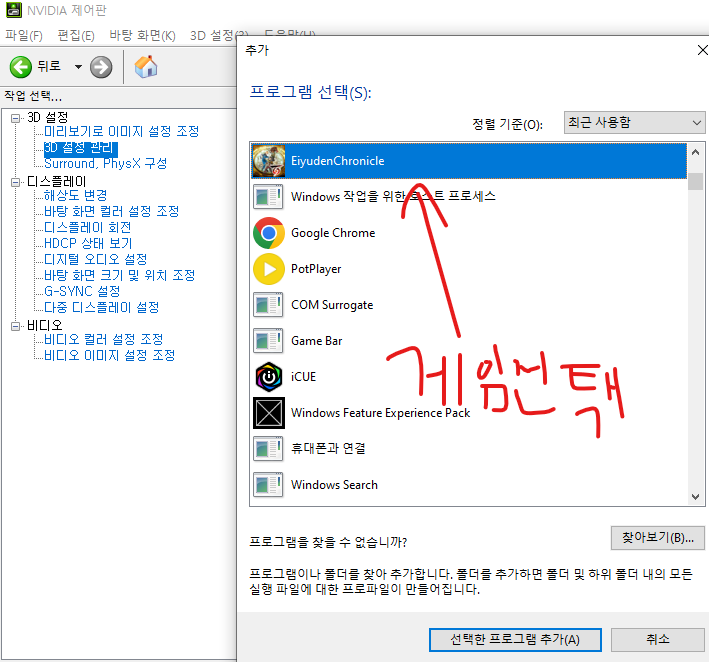Viewport: 709px width, 662px height.
Task: Collapse the 비디오 tree node
Action: 16,326
